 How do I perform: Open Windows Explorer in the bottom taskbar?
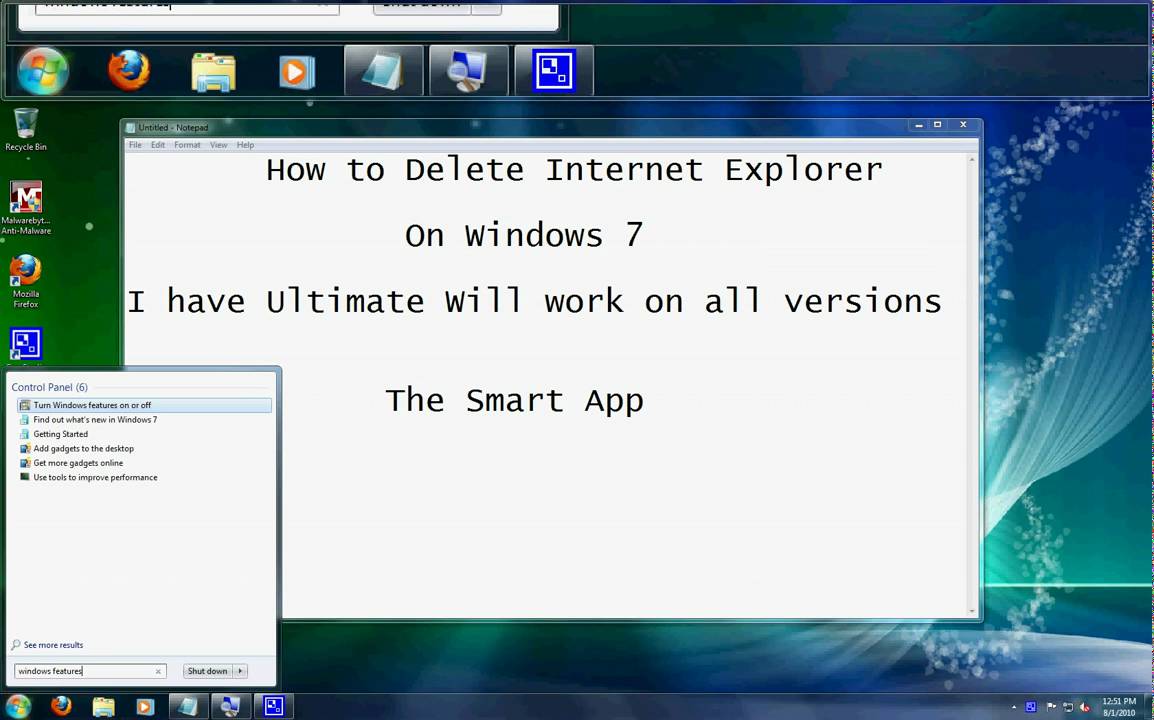point(104,707)
